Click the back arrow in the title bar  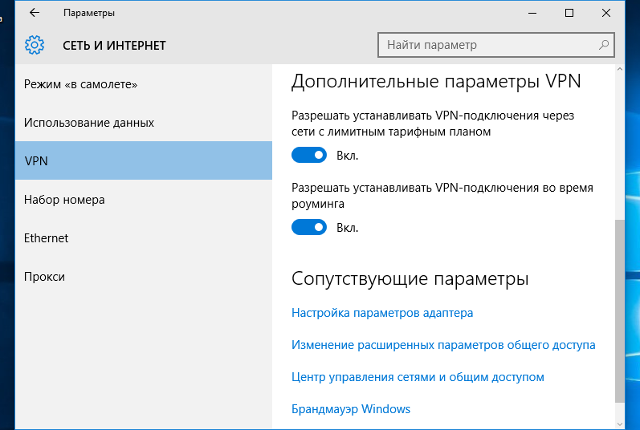35,13
